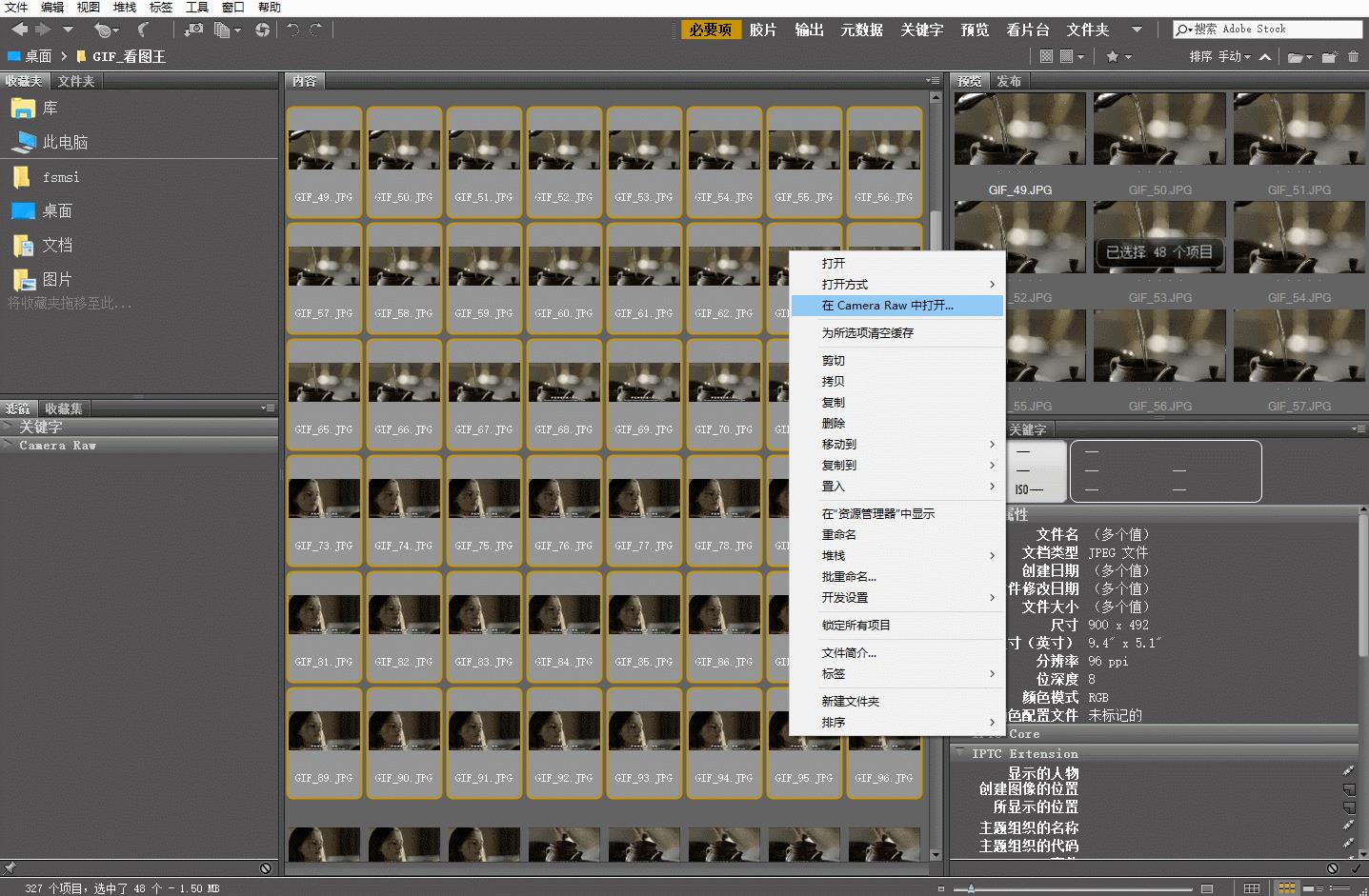Screen dimensions: 1369x896
Task: Click the refine (copy stack) toolbar icon
Action: click(223, 30)
